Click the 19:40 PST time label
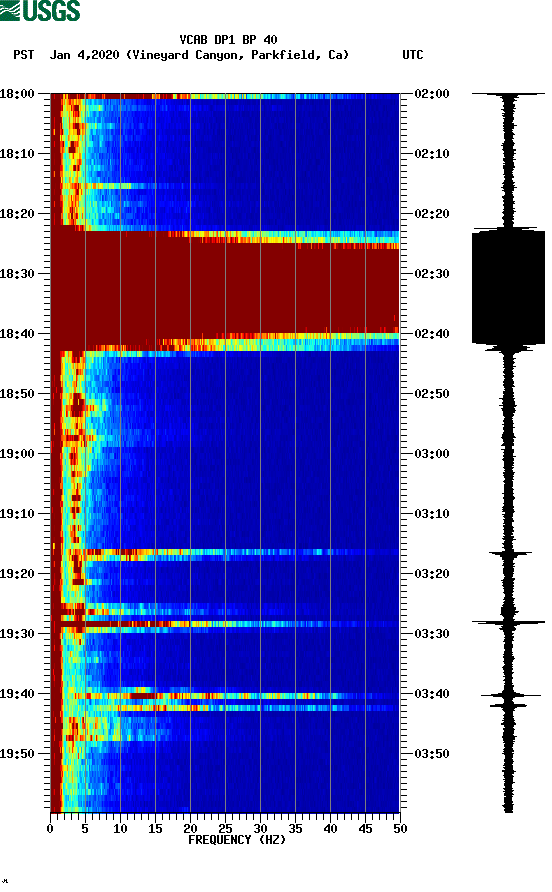The width and height of the screenshot is (552, 892). 17,694
